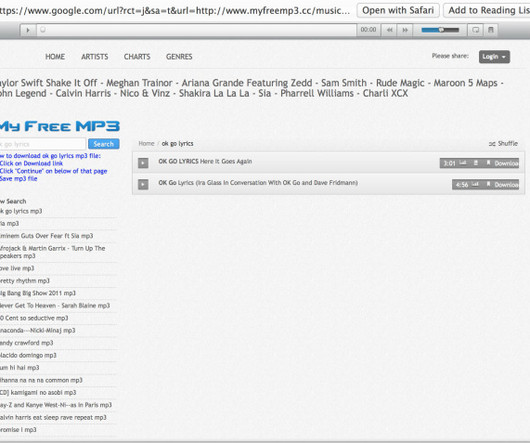Play OK GO LYRICS Here It Goes Again

[x=143, y=163]
